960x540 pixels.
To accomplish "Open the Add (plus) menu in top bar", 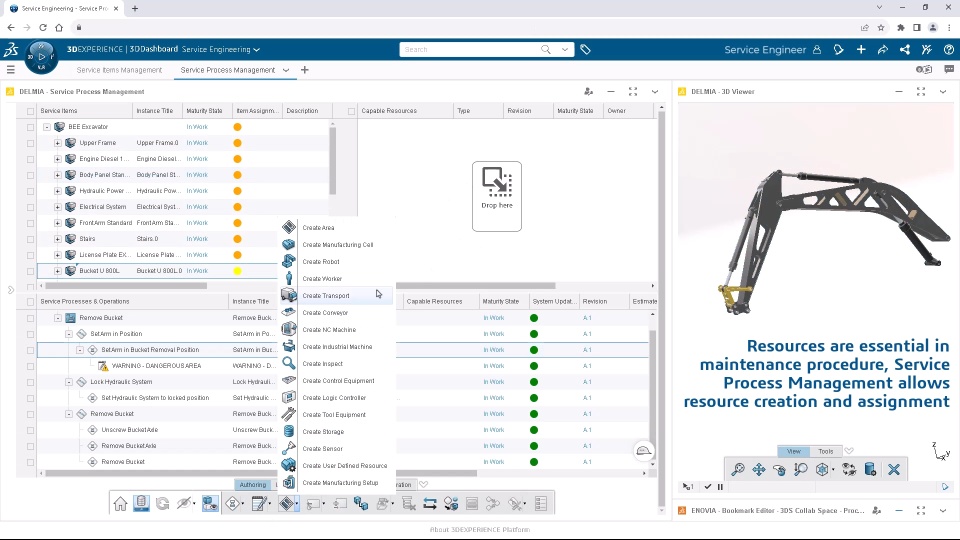I will (x=861, y=50).
